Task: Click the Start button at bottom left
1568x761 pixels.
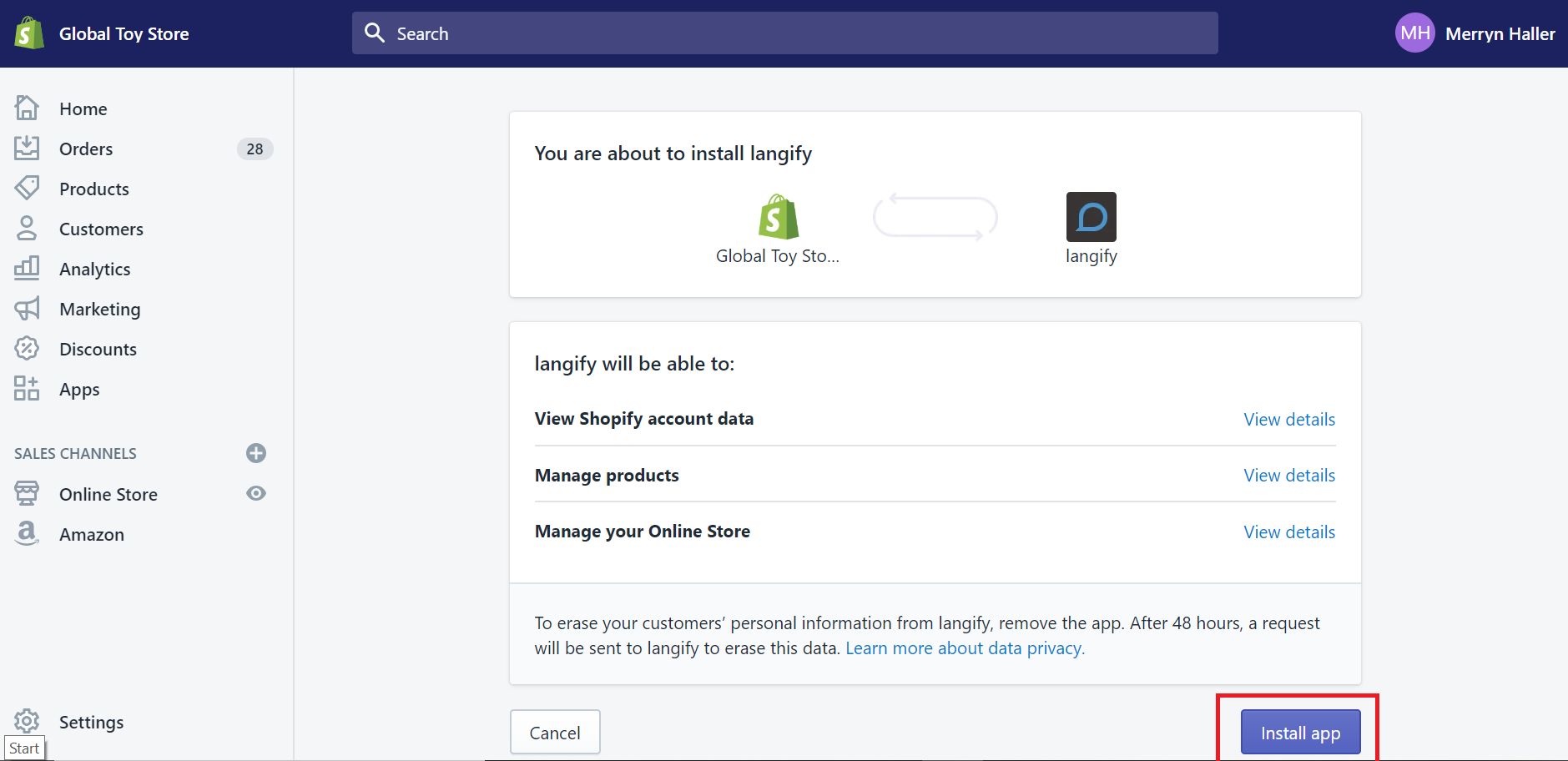Action: click(x=24, y=748)
